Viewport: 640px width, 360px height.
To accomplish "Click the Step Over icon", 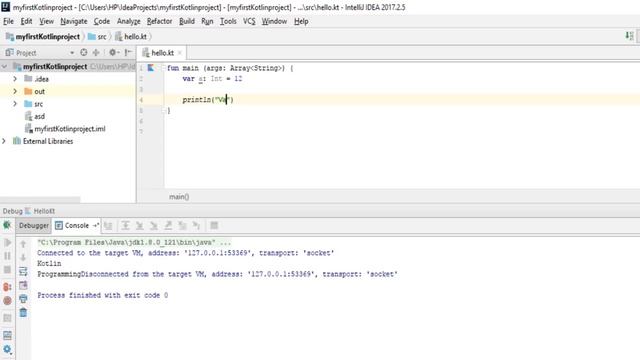I will (126, 225).
